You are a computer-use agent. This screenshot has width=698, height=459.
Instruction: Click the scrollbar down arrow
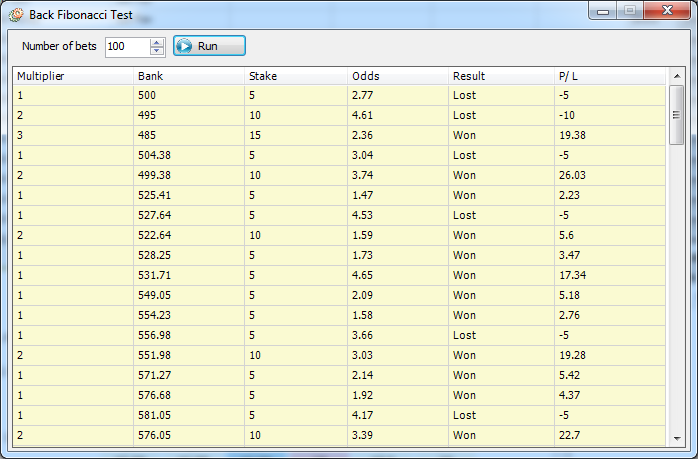(677, 439)
